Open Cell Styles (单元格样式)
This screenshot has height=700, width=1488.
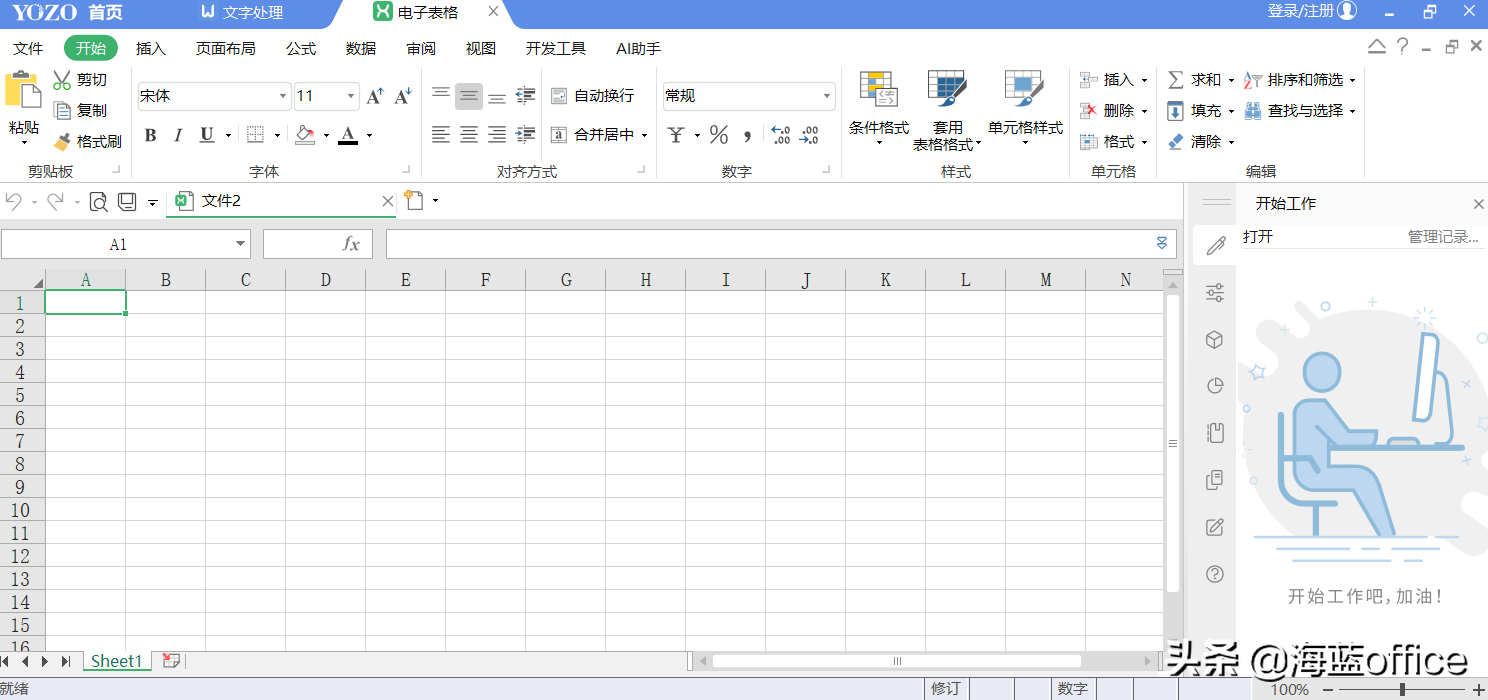tap(1025, 108)
